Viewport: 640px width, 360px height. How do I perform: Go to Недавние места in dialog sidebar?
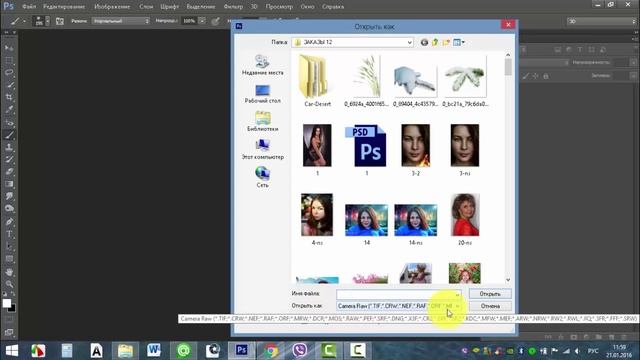(x=262, y=65)
